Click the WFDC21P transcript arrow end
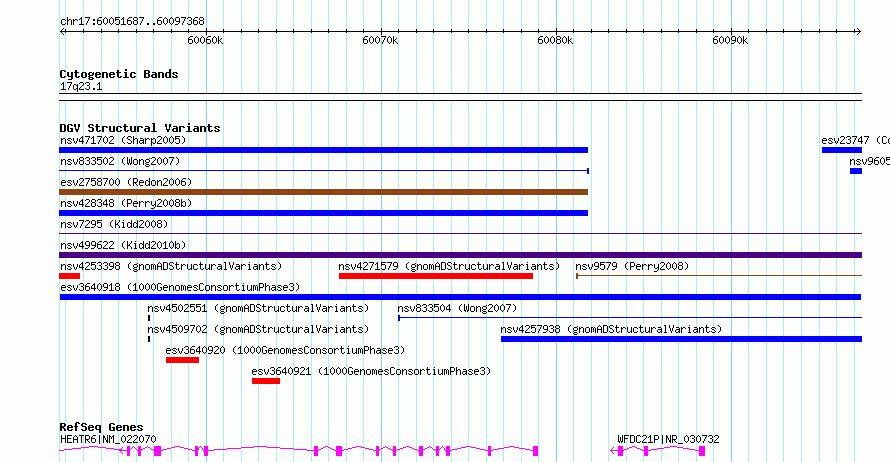The height and width of the screenshot is (462, 890). [614, 451]
